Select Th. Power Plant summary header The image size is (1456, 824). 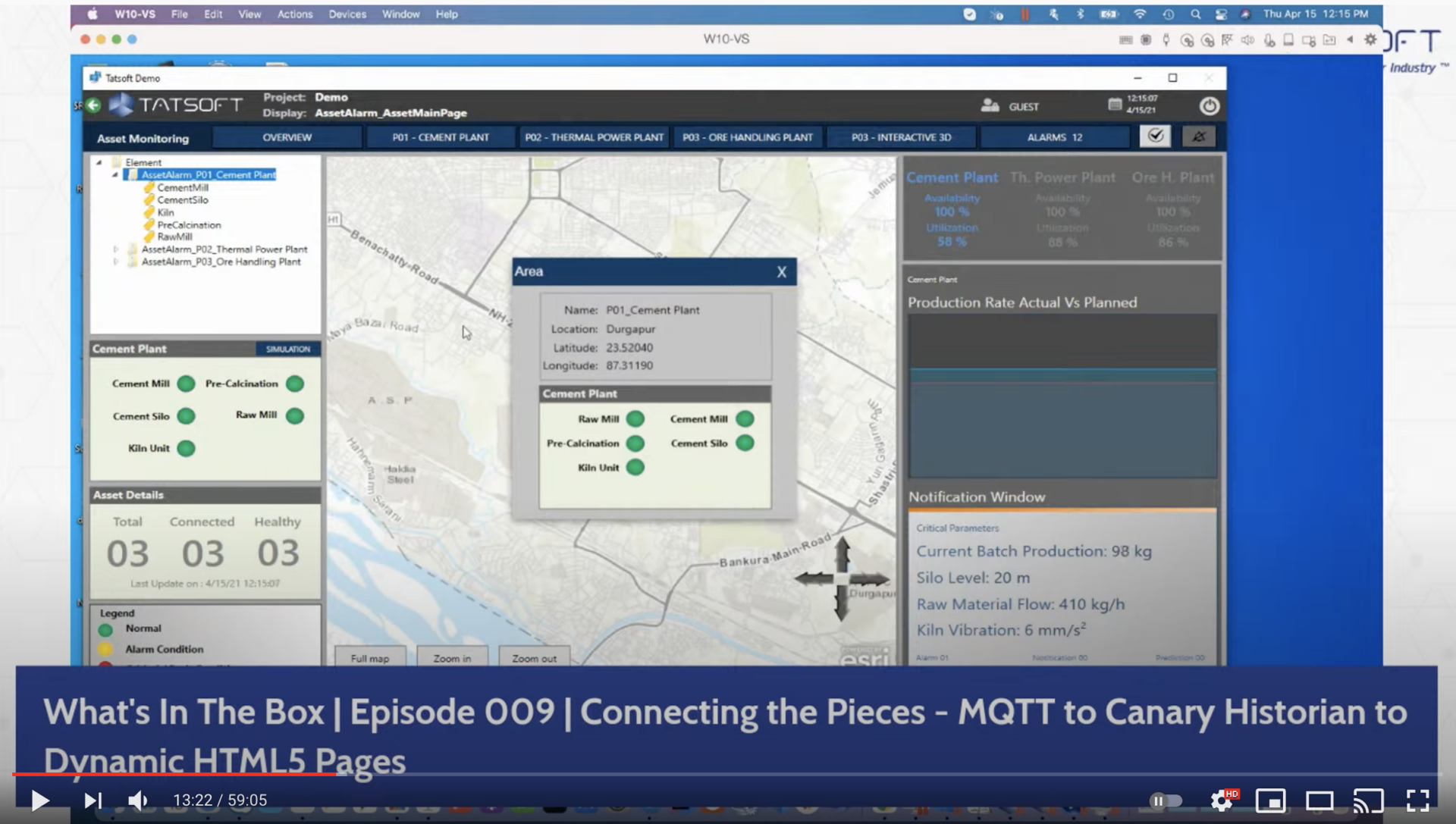pyautogui.click(x=1062, y=177)
